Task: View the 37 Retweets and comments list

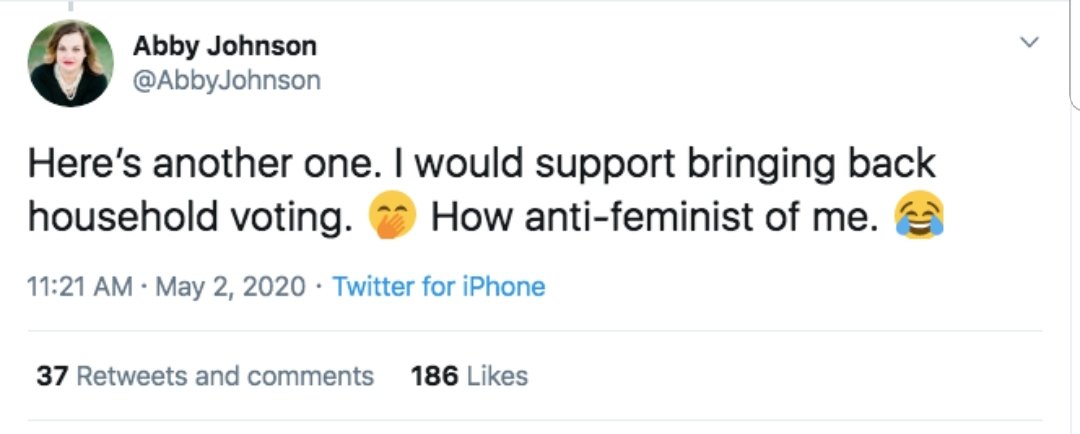Action: (x=204, y=376)
